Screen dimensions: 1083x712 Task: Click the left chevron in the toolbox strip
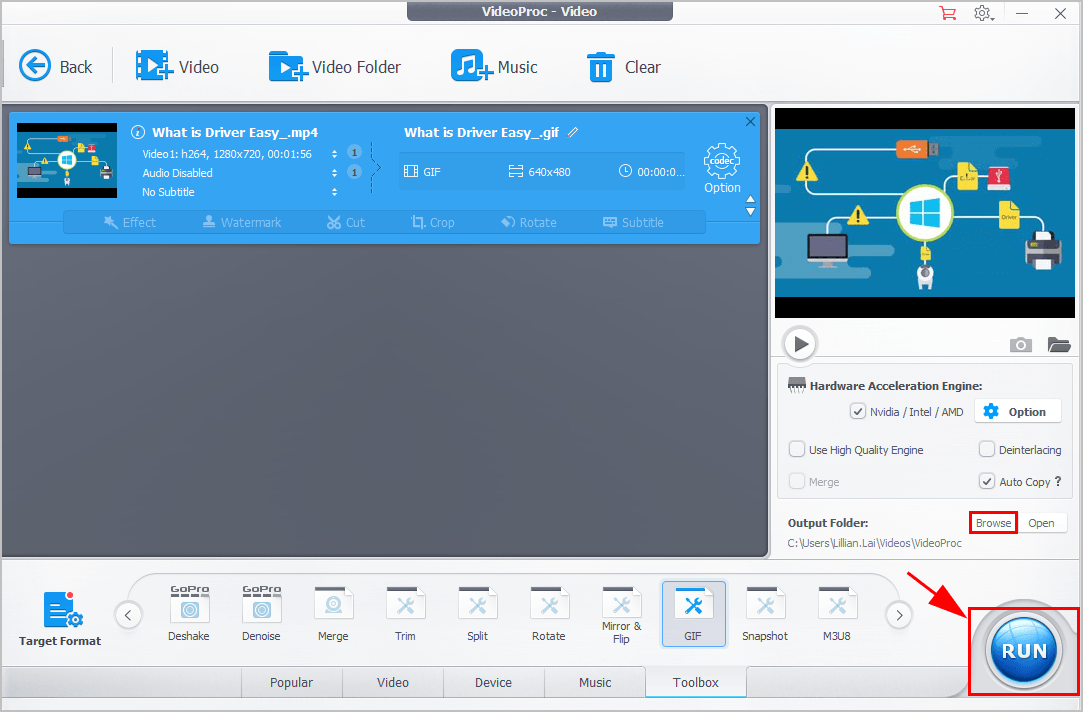tap(128, 615)
